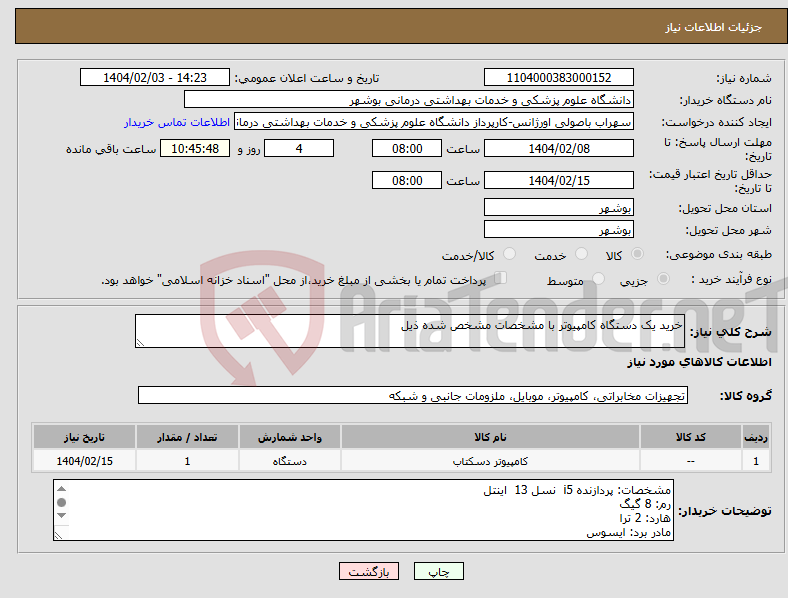Click the response deadline date 1404/02/08
The image size is (788, 598).
point(558,148)
